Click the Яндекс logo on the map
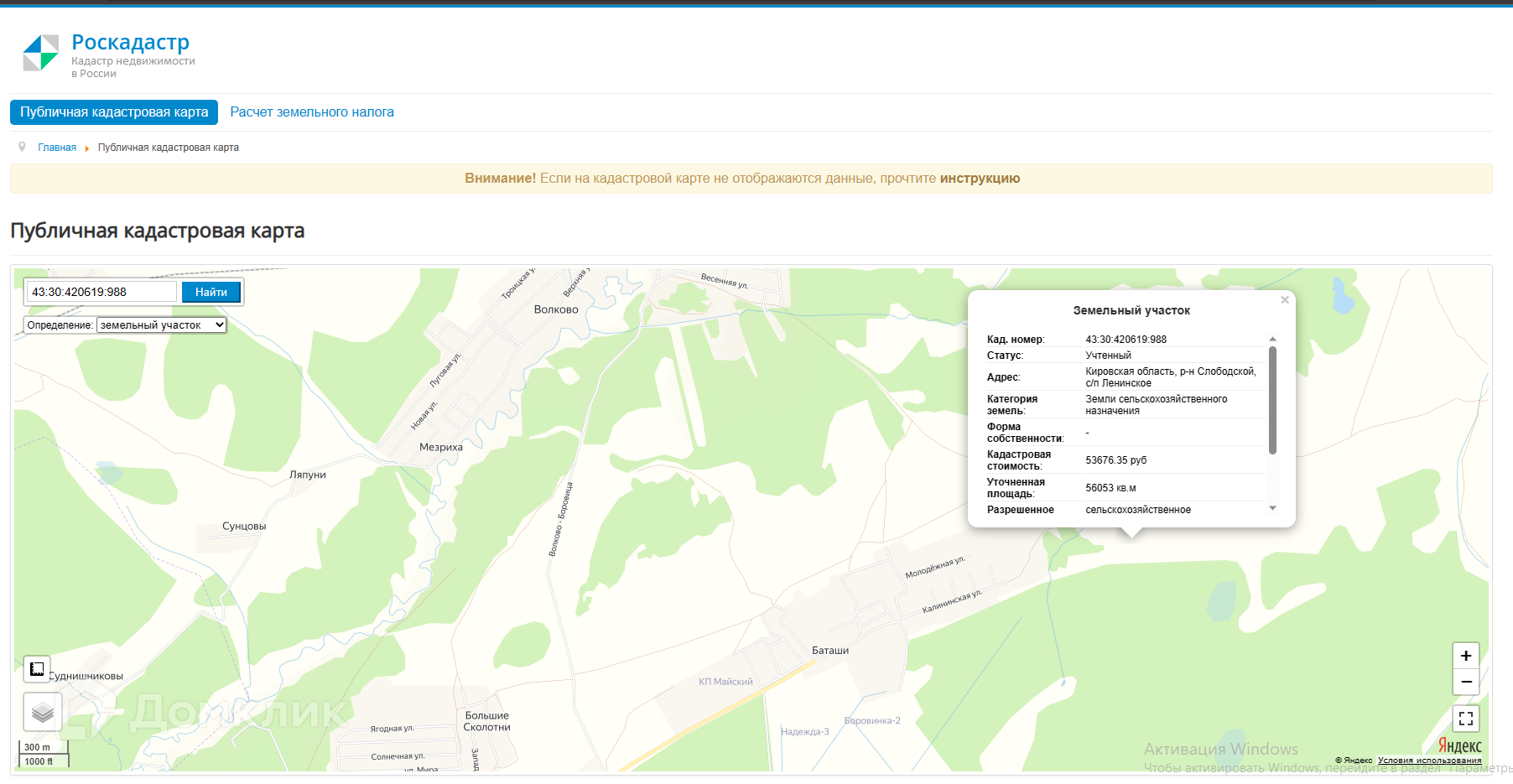 tap(1459, 745)
